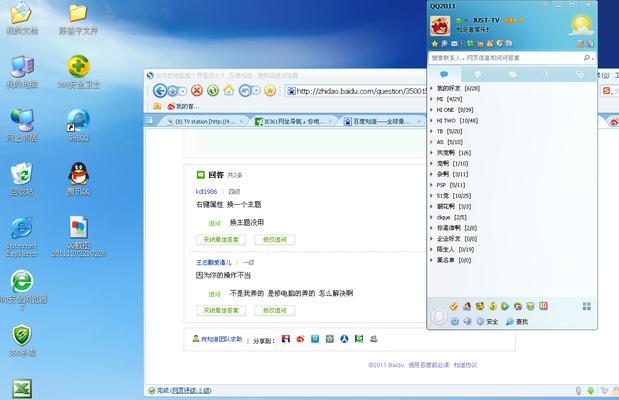This screenshot has height=400, width=619.
Task: Adopt kdl1986's answer as best answer
Action: [221, 240]
